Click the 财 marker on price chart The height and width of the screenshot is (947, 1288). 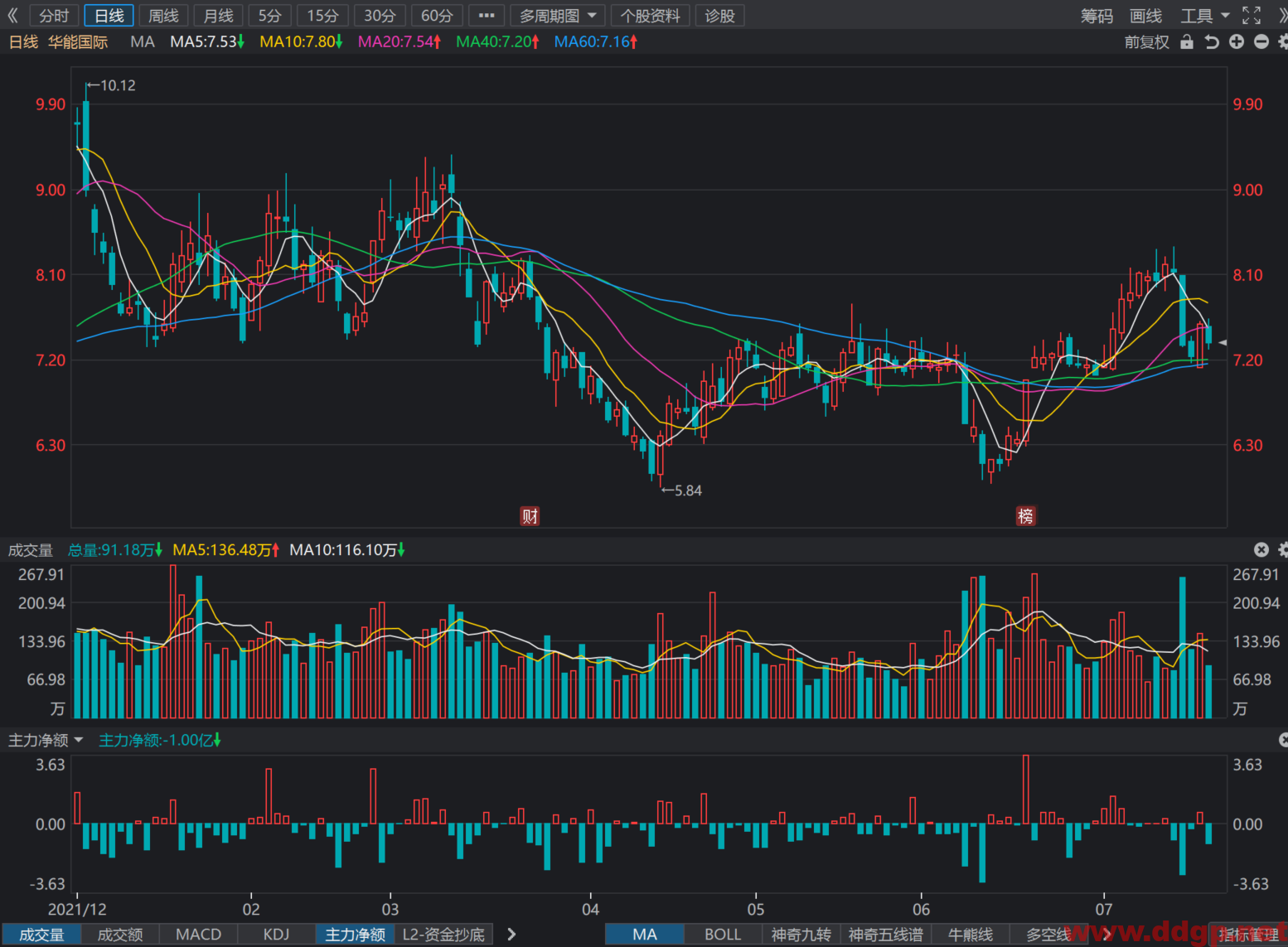point(530,516)
